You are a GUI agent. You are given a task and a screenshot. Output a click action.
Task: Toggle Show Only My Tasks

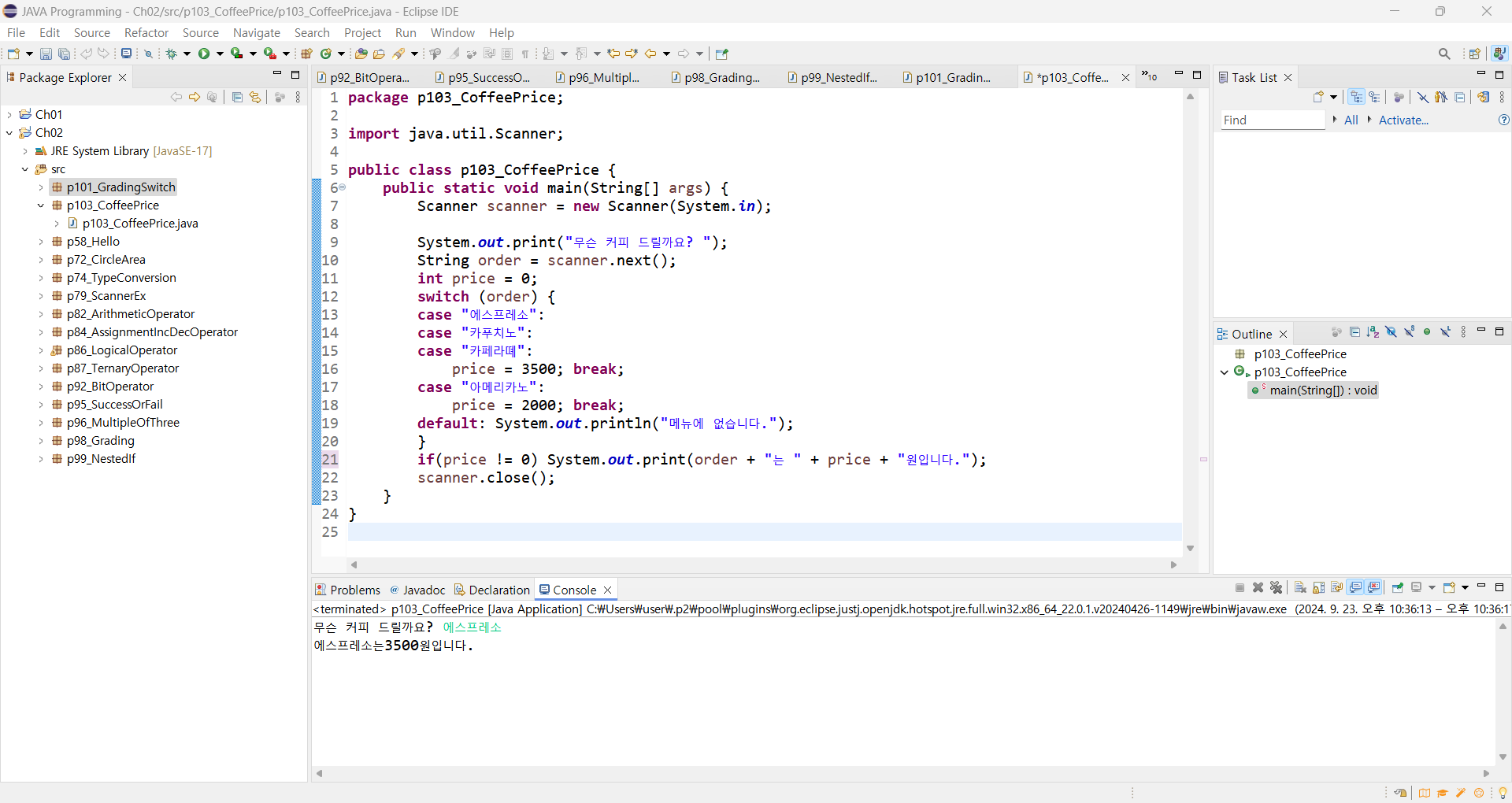[x=1441, y=97]
